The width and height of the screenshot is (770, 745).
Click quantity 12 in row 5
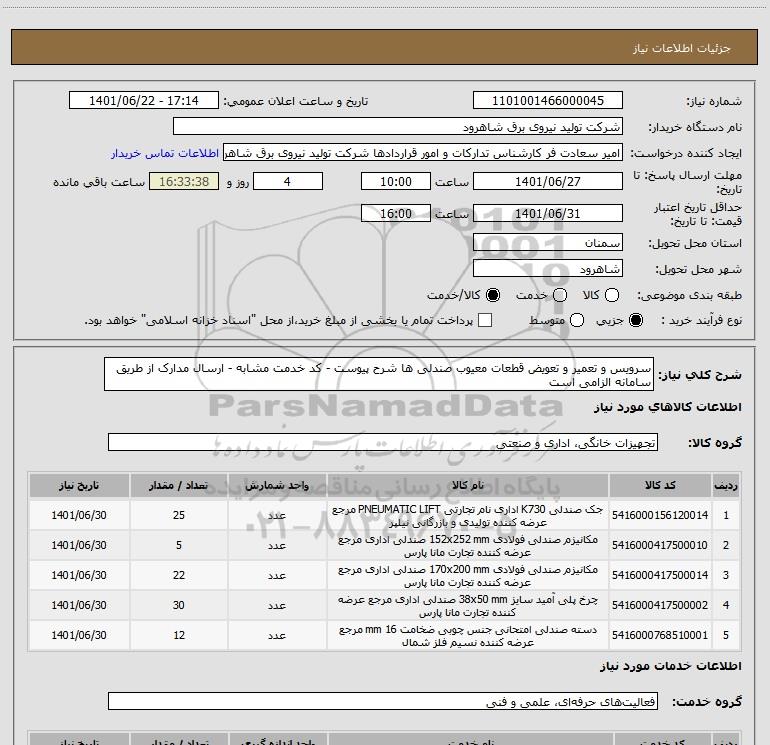(179, 635)
